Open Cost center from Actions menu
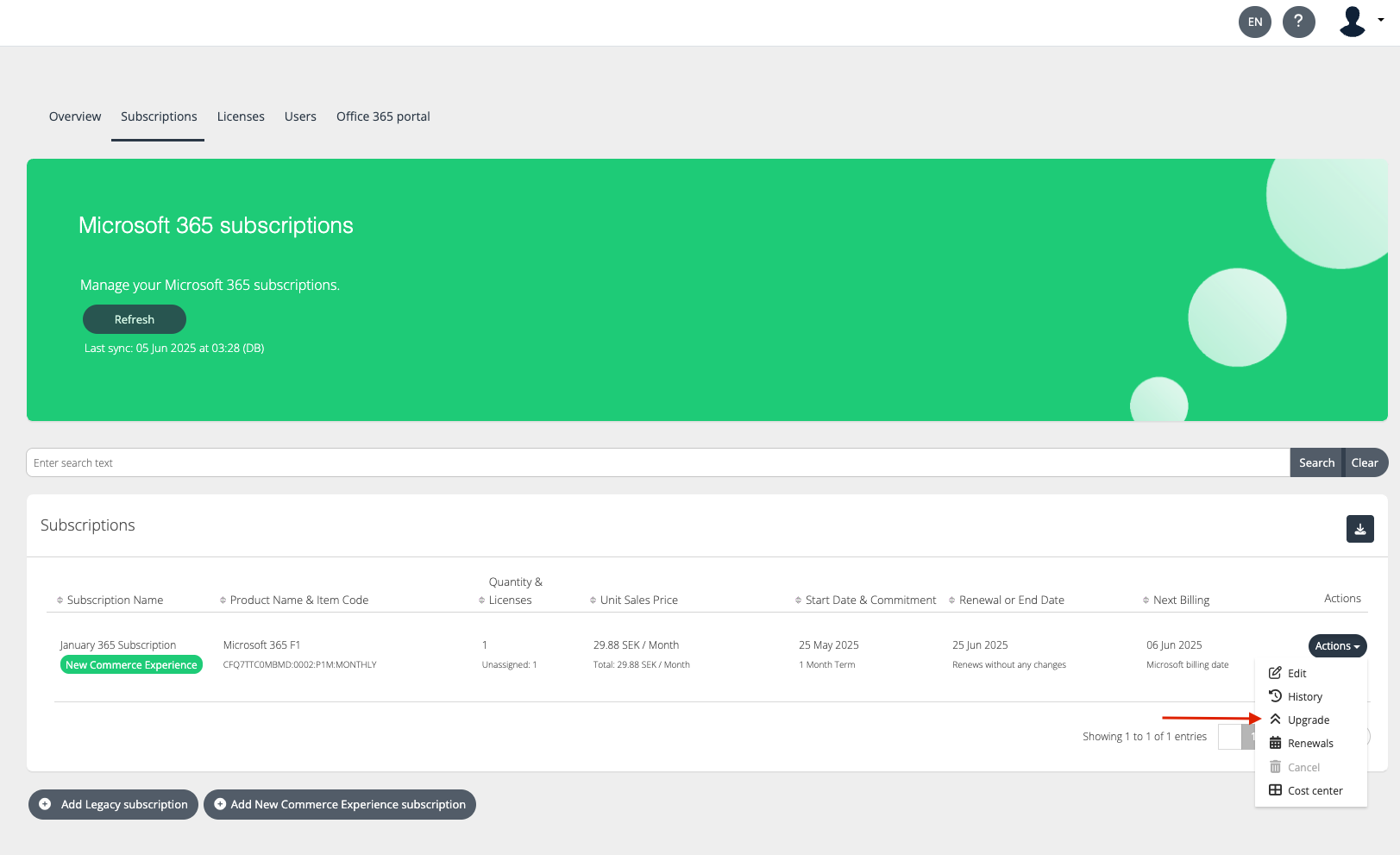This screenshot has height=855, width=1400. coord(1315,790)
